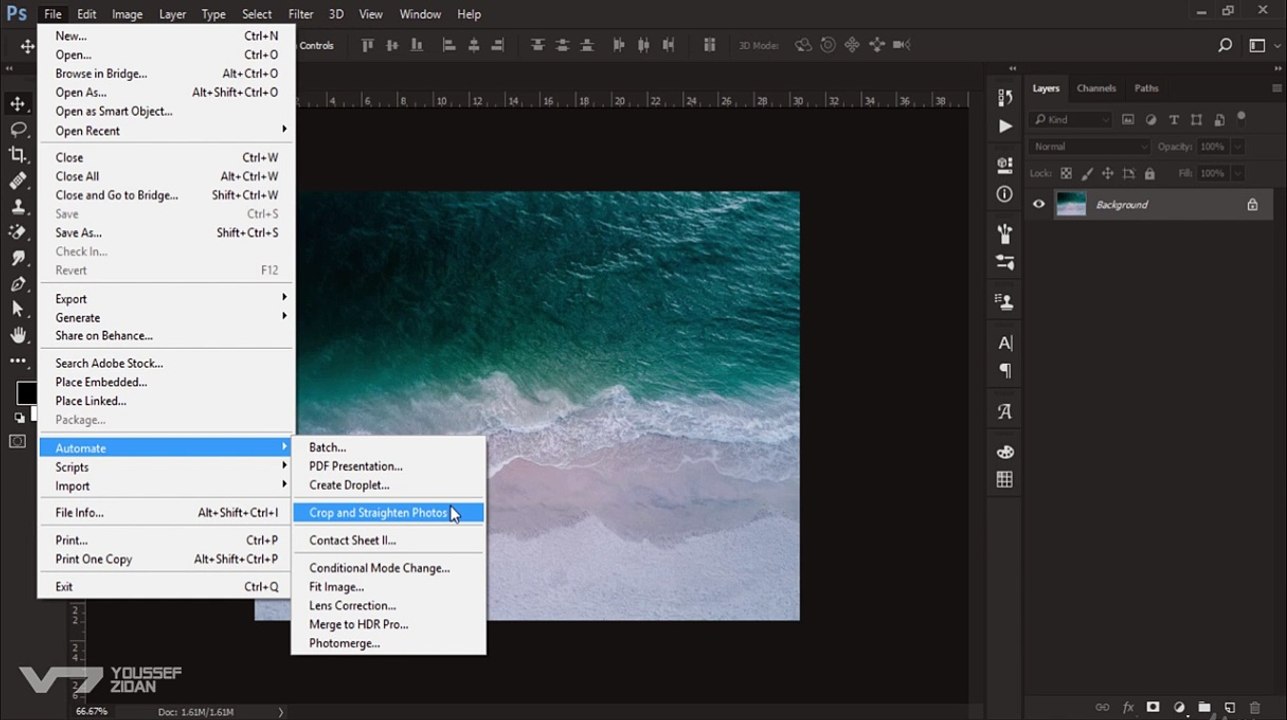Screen dimensions: 1287x720
Task: Open the Paragraph panel icon
Action: click(x=1005, y=371)
